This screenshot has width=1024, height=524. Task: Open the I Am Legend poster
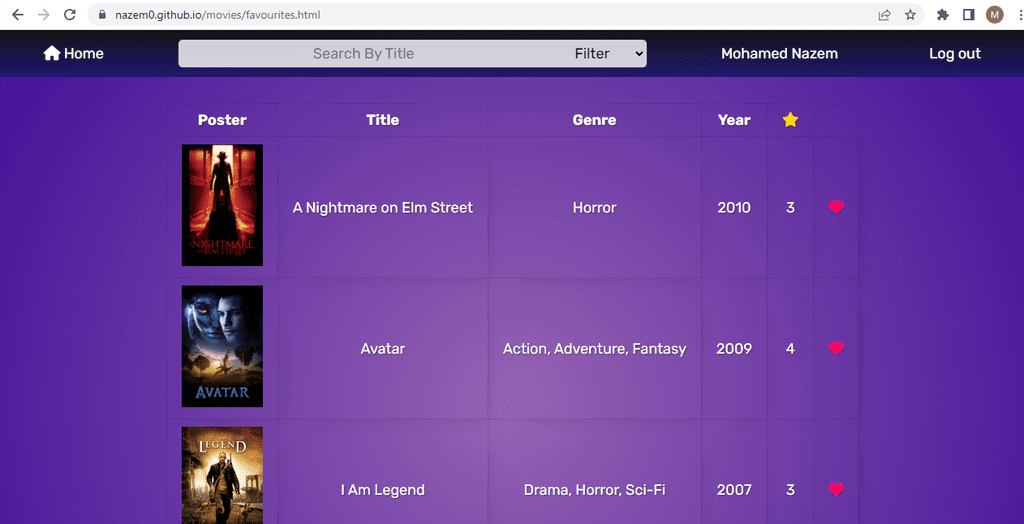222,476
